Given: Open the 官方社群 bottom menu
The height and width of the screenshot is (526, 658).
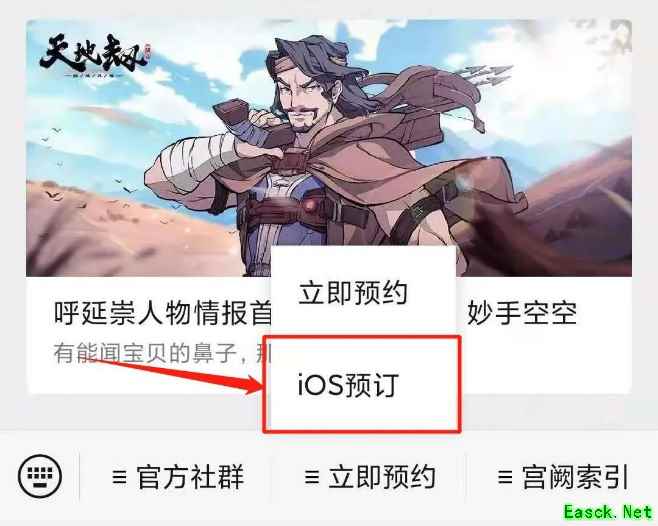Looking at the screenshot, I should click(x=178, y=477).
